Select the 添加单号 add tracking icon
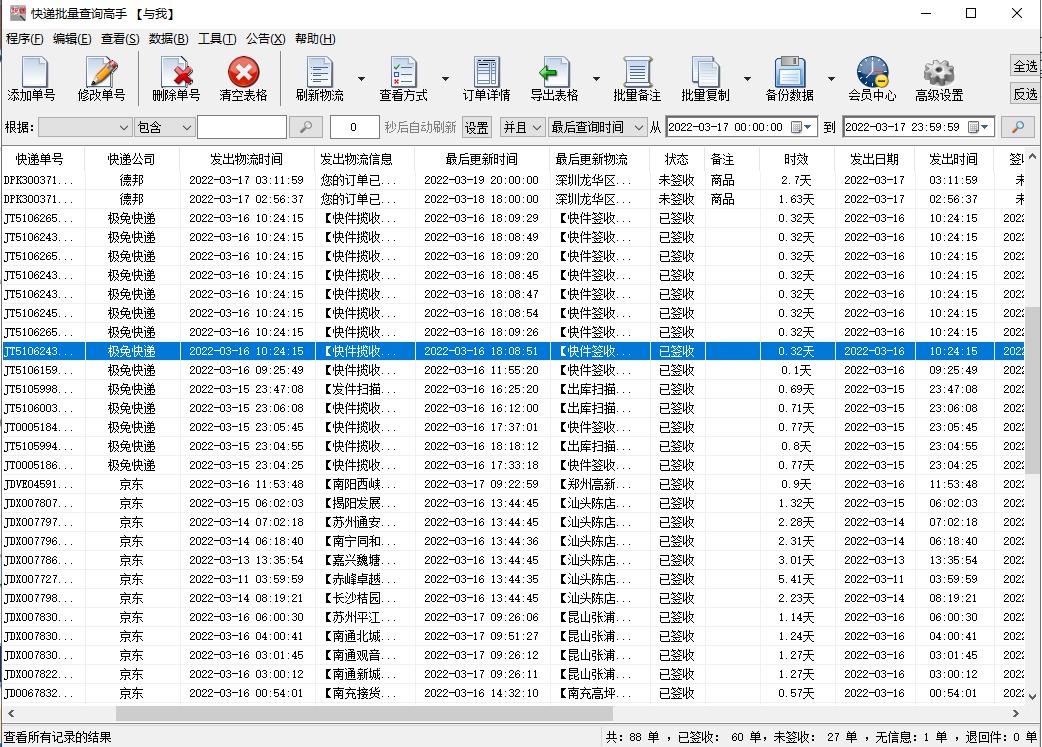 pos(33,78)
